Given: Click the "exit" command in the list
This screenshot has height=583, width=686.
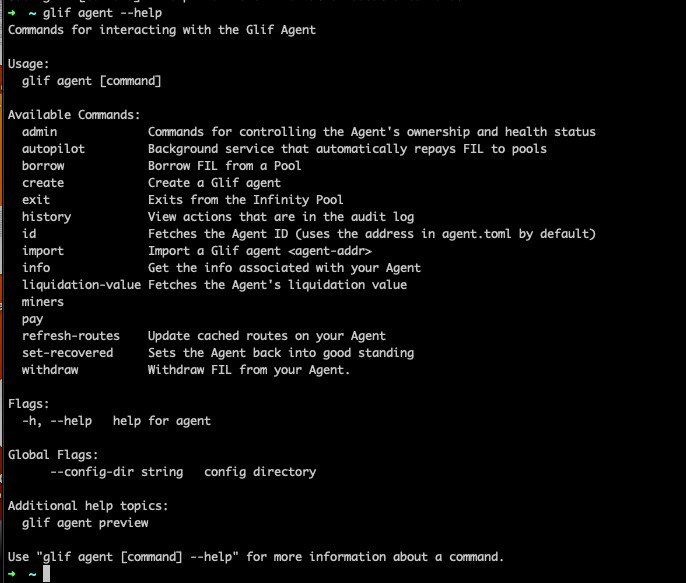Looking at the screenshot, I should (36, 200).
